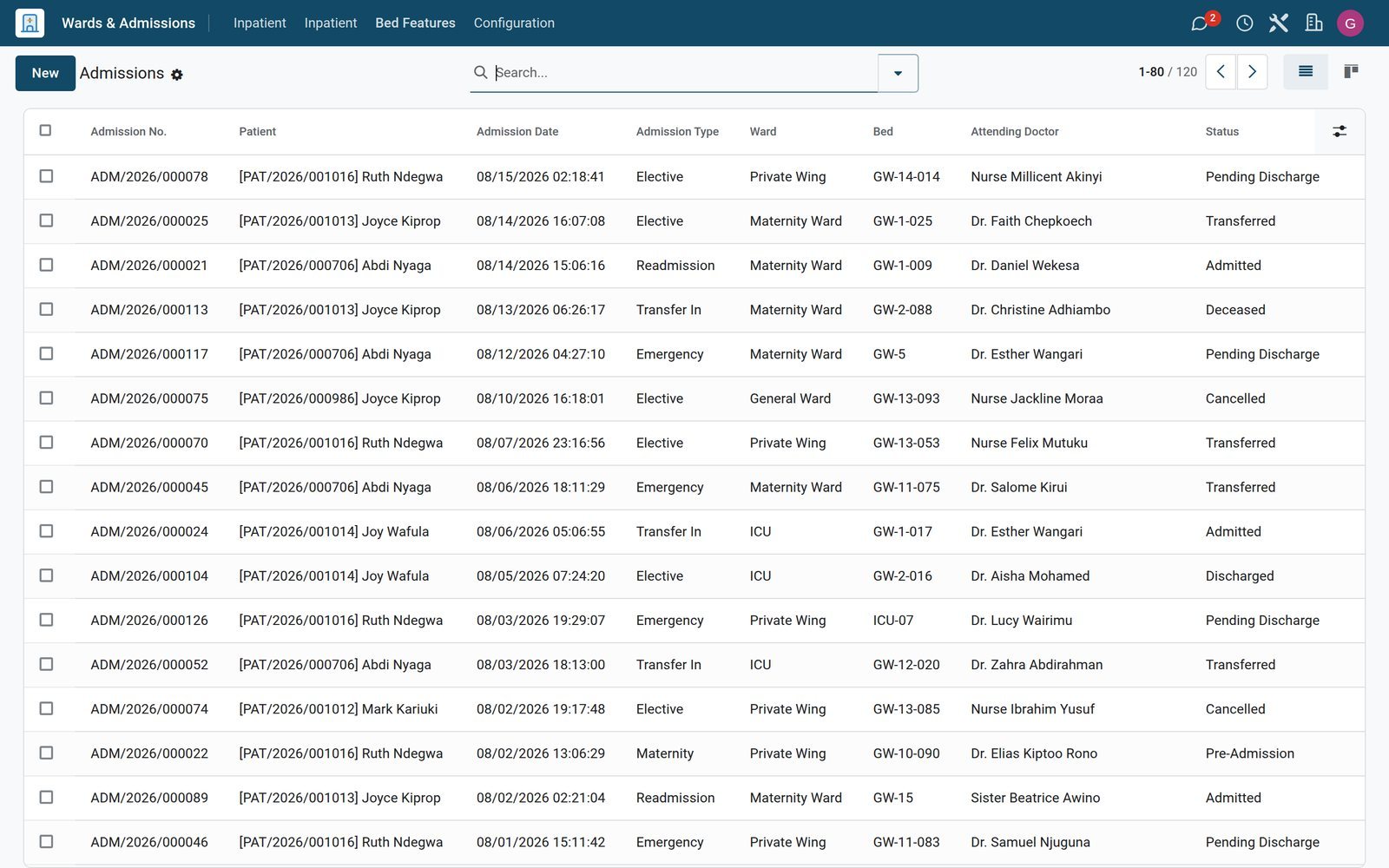Click the Discharged status cell

(x=1240, y=576)
